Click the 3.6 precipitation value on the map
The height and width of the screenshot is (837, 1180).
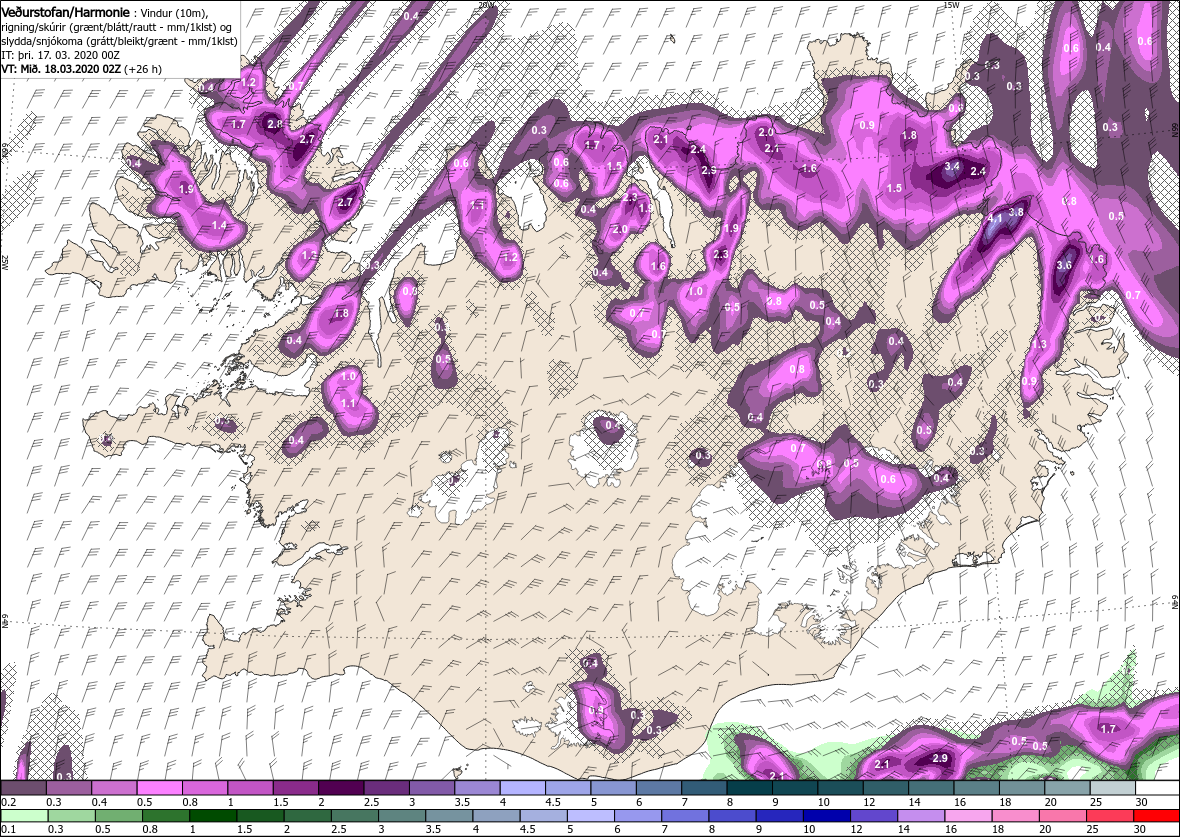pos(1064,265)
